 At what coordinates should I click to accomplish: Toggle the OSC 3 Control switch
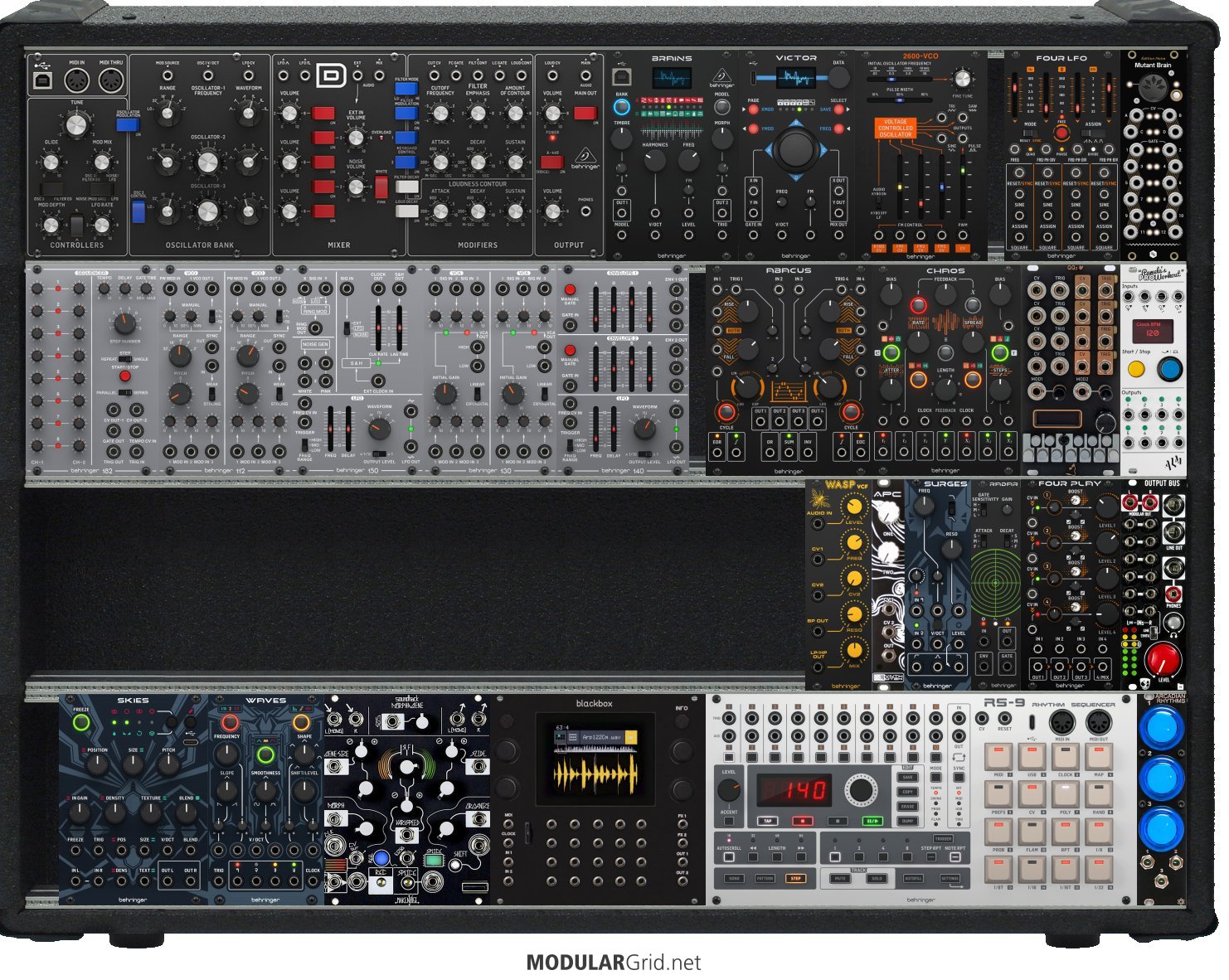click(x=138, y=211)
